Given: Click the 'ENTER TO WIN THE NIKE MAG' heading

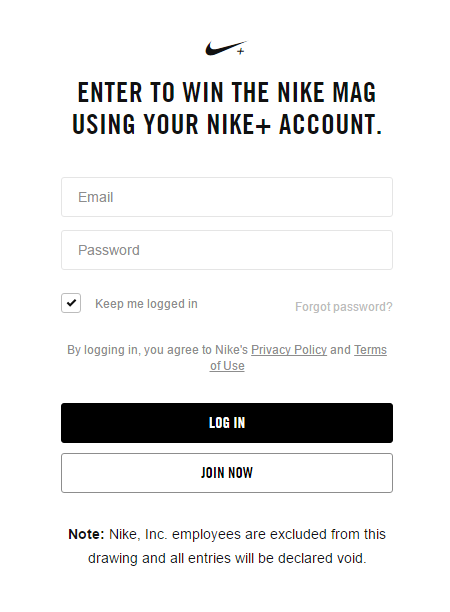Looking at the screenshot, I should coord(227,93).
